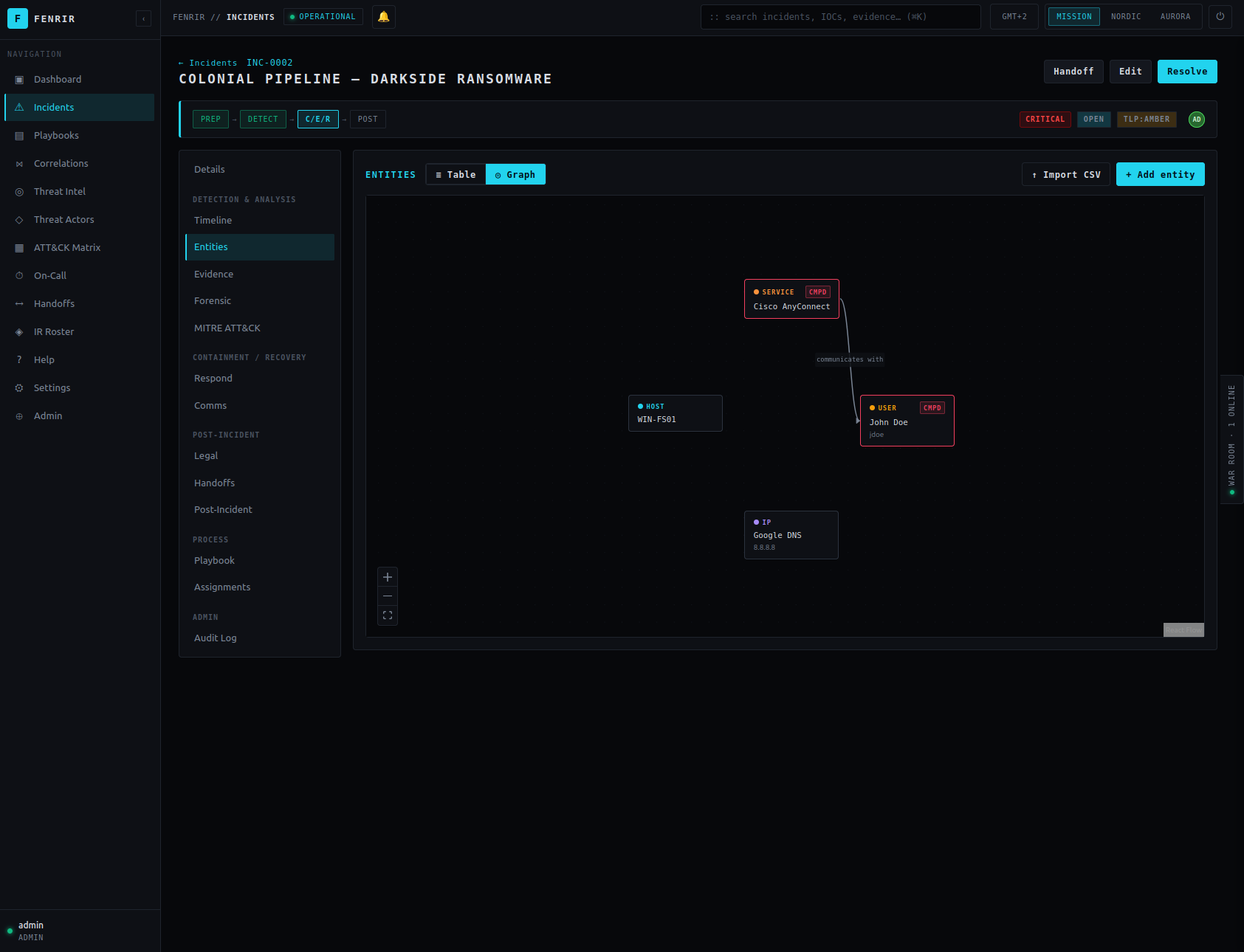Click the Resolve button
The image size is (1244, 952).
1187,72
